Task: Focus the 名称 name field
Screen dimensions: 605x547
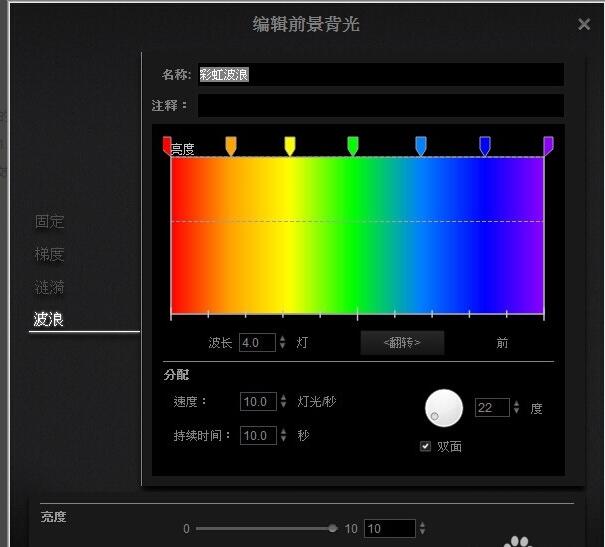Action: coord(381,74)
